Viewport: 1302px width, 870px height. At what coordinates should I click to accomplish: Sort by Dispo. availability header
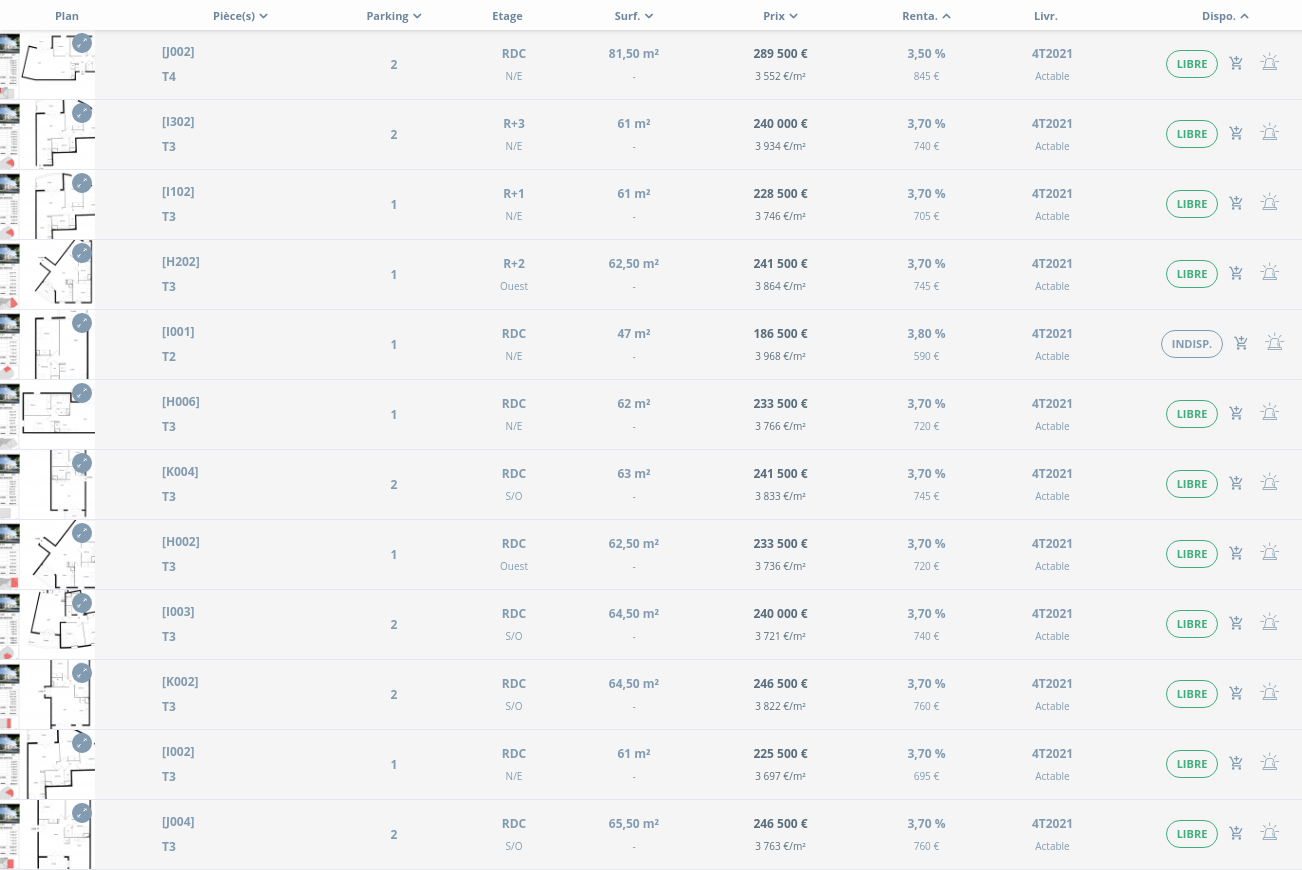click(x=1225, y=16)
